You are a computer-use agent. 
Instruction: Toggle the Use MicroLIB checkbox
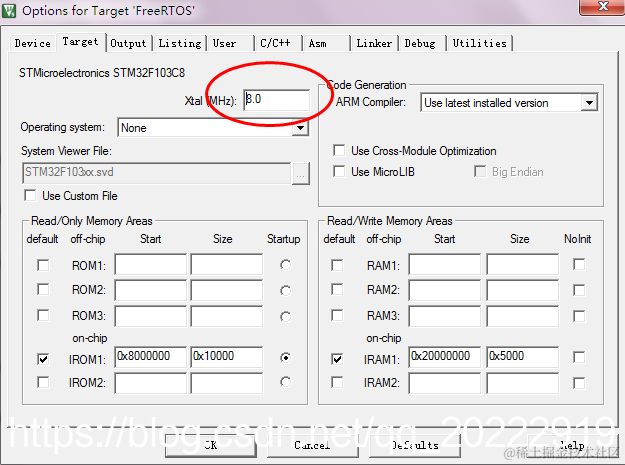point(339,172)
